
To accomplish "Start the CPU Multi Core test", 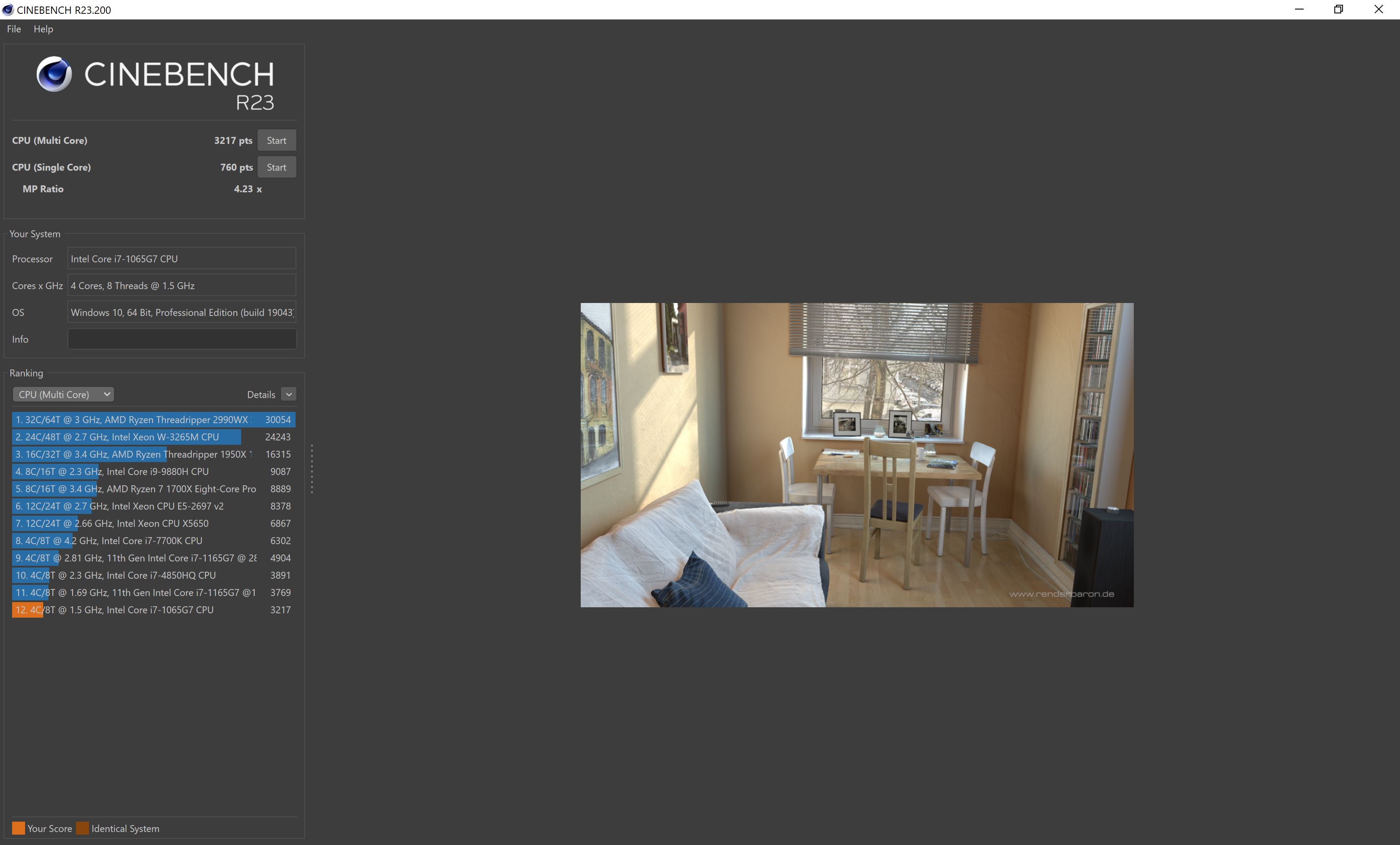I will 277,140.
